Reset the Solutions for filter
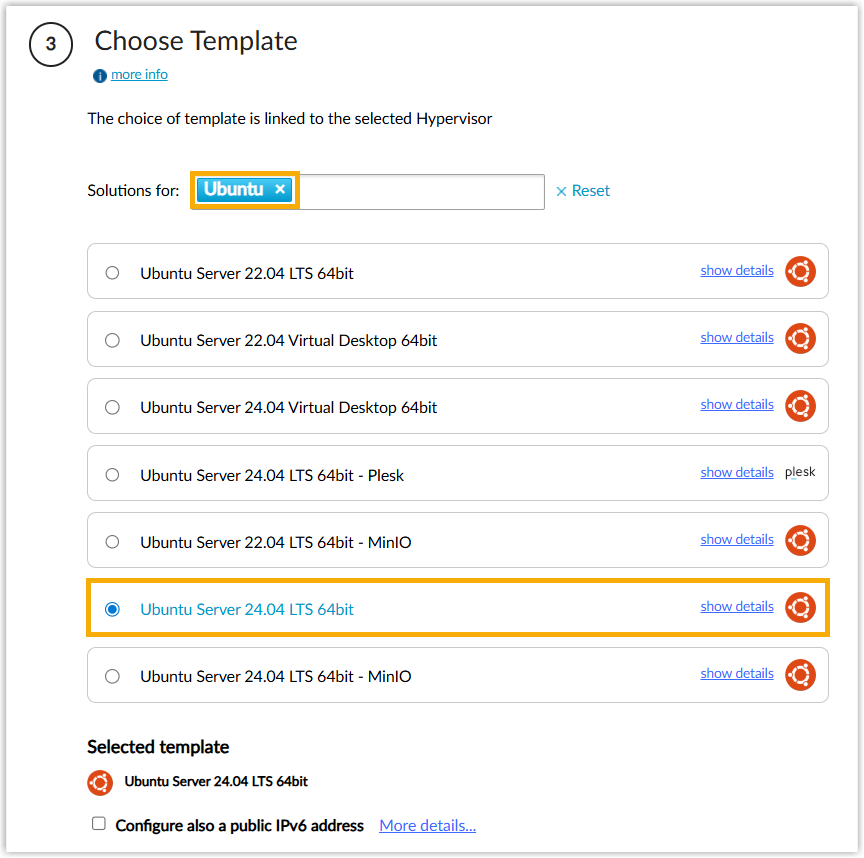Viewport: 864px width, 858px height. coord(583,191)
